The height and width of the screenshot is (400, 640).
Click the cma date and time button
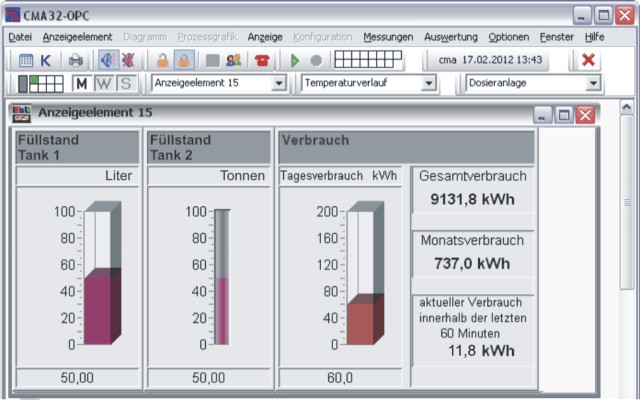point(487,60)
